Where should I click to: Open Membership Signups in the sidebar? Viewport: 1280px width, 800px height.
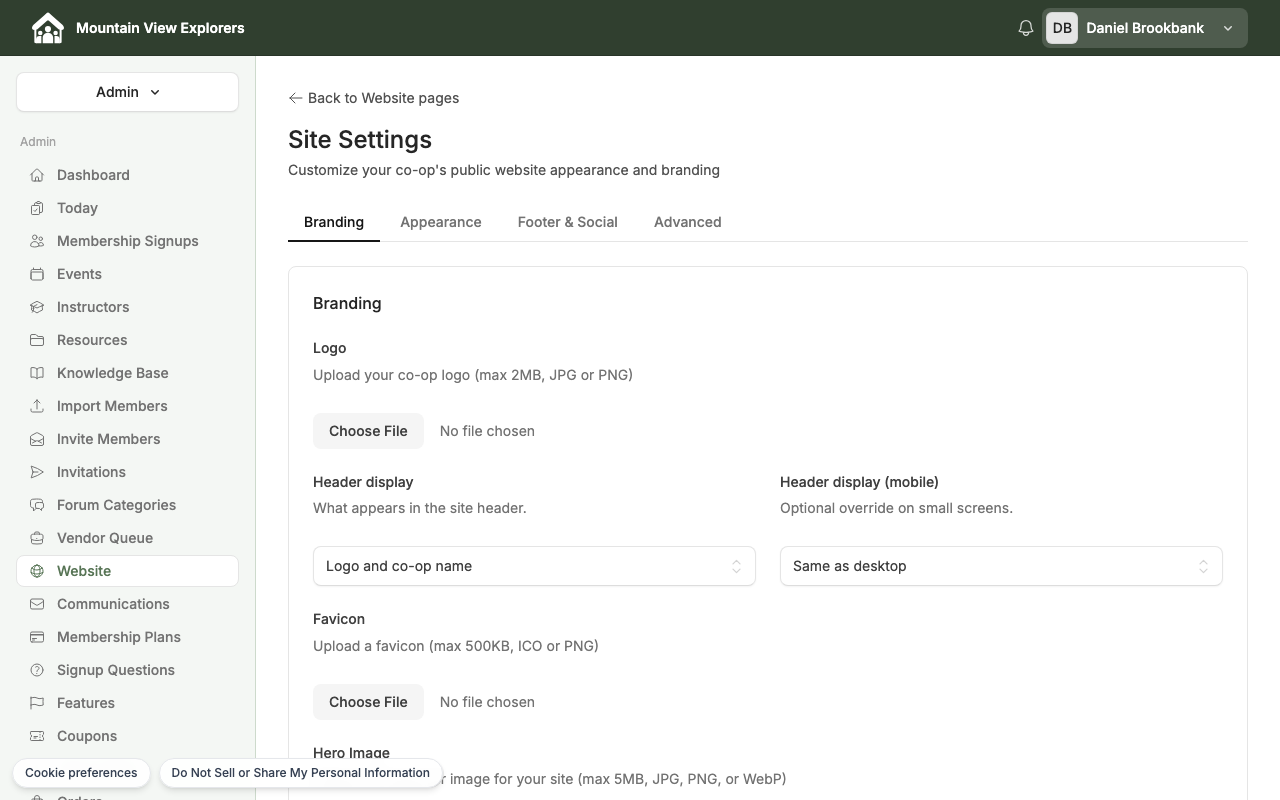[128, 241]
